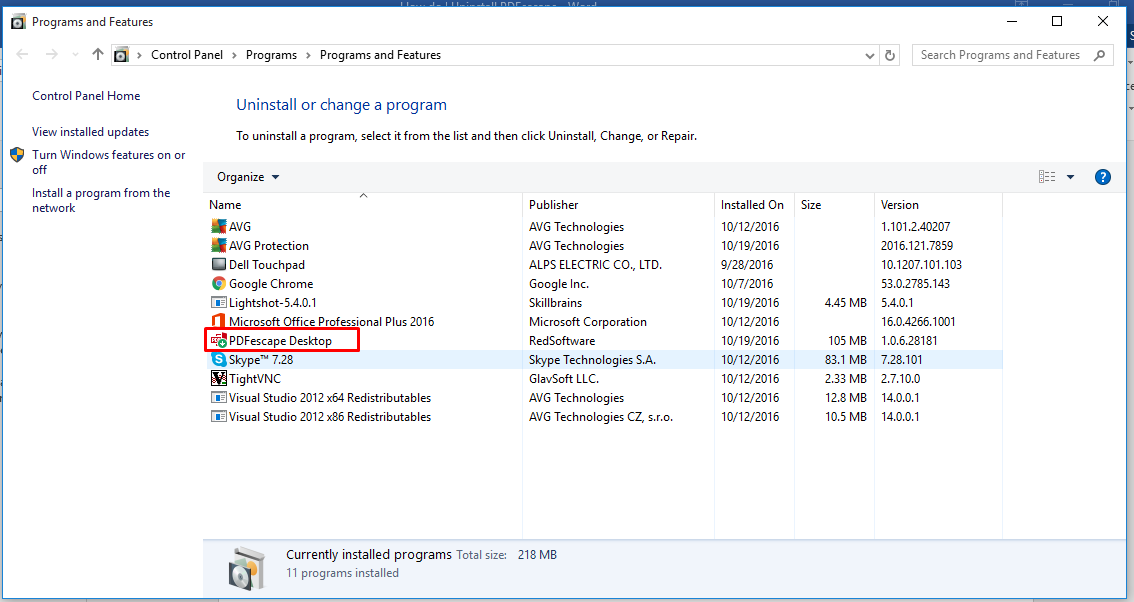The height and width of the screenshot is (602, 1134).
Task: Click the Skype 7.28 icon
Action: point(218,360)
